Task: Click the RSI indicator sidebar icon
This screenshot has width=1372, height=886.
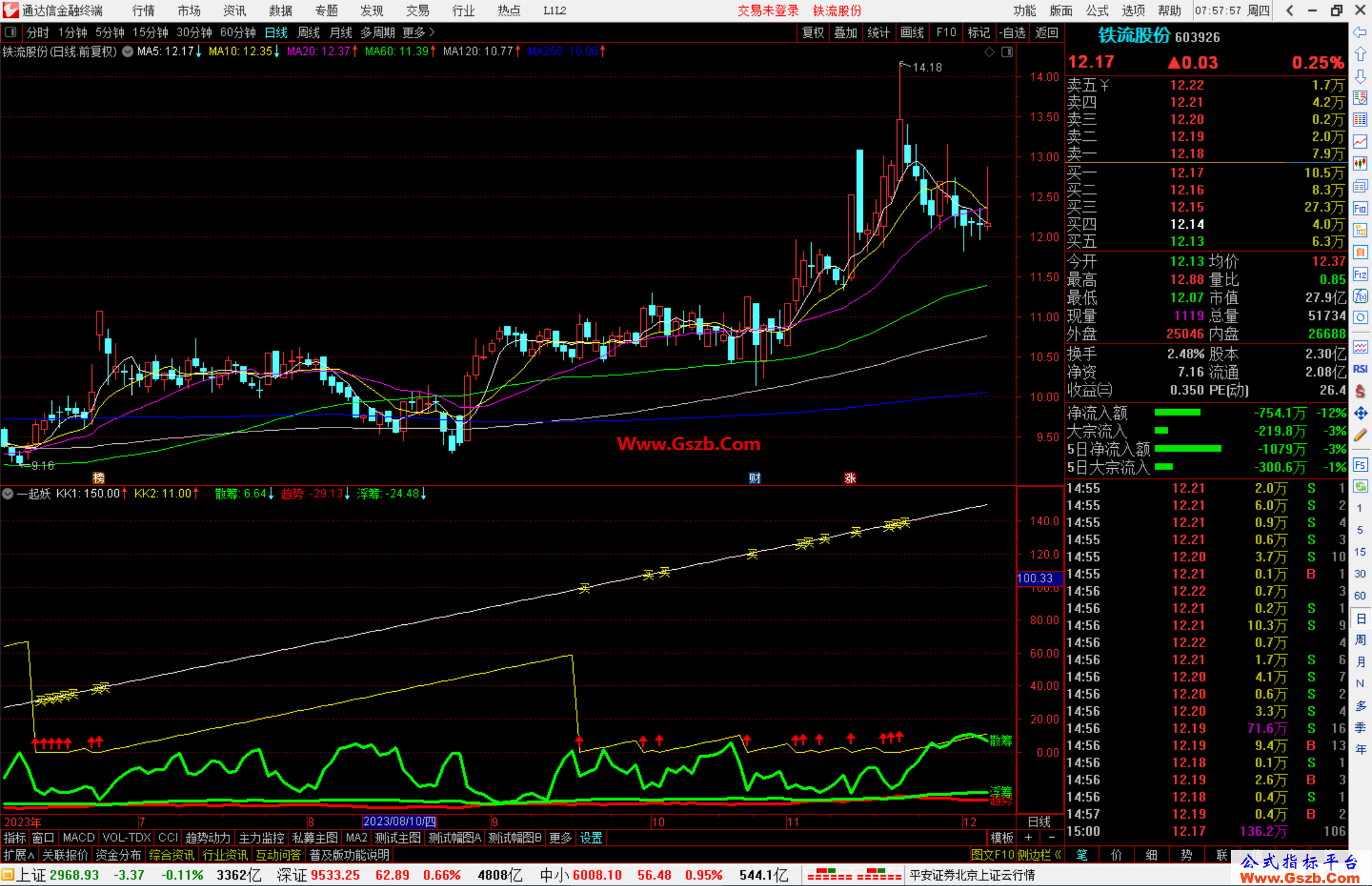Action: point(1360,369)
